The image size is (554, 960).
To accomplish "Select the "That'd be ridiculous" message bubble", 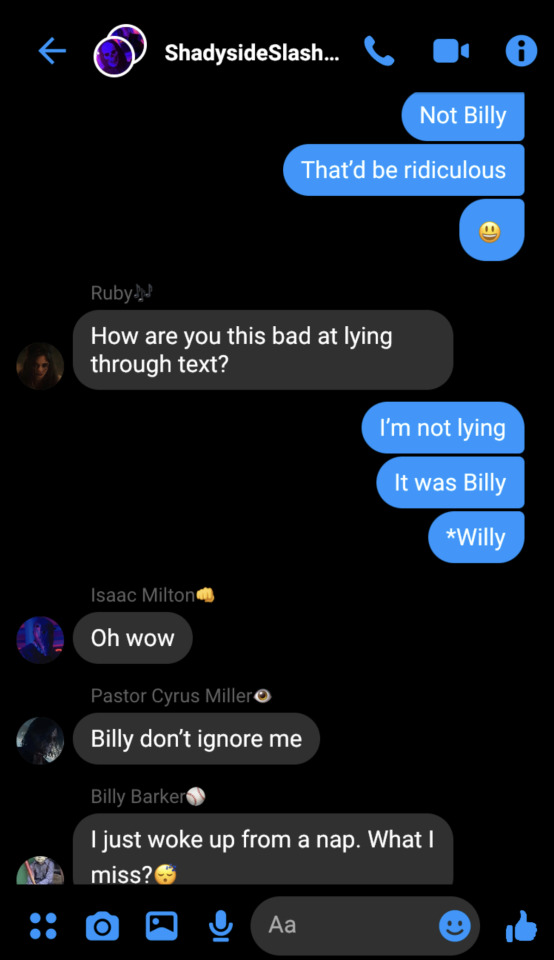I will click(403, 170).
